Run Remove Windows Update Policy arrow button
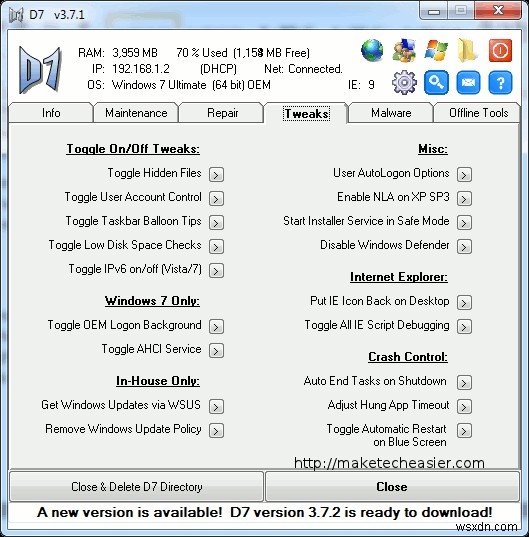The width and height of the screenshot is (529, 537). tap(216, 430)
